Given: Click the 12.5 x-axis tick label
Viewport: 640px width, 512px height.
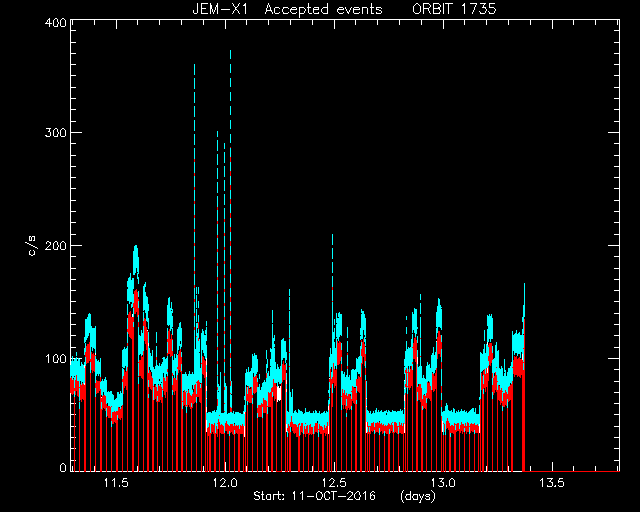Looking at the screenshot, I should (x=334, y=483).
